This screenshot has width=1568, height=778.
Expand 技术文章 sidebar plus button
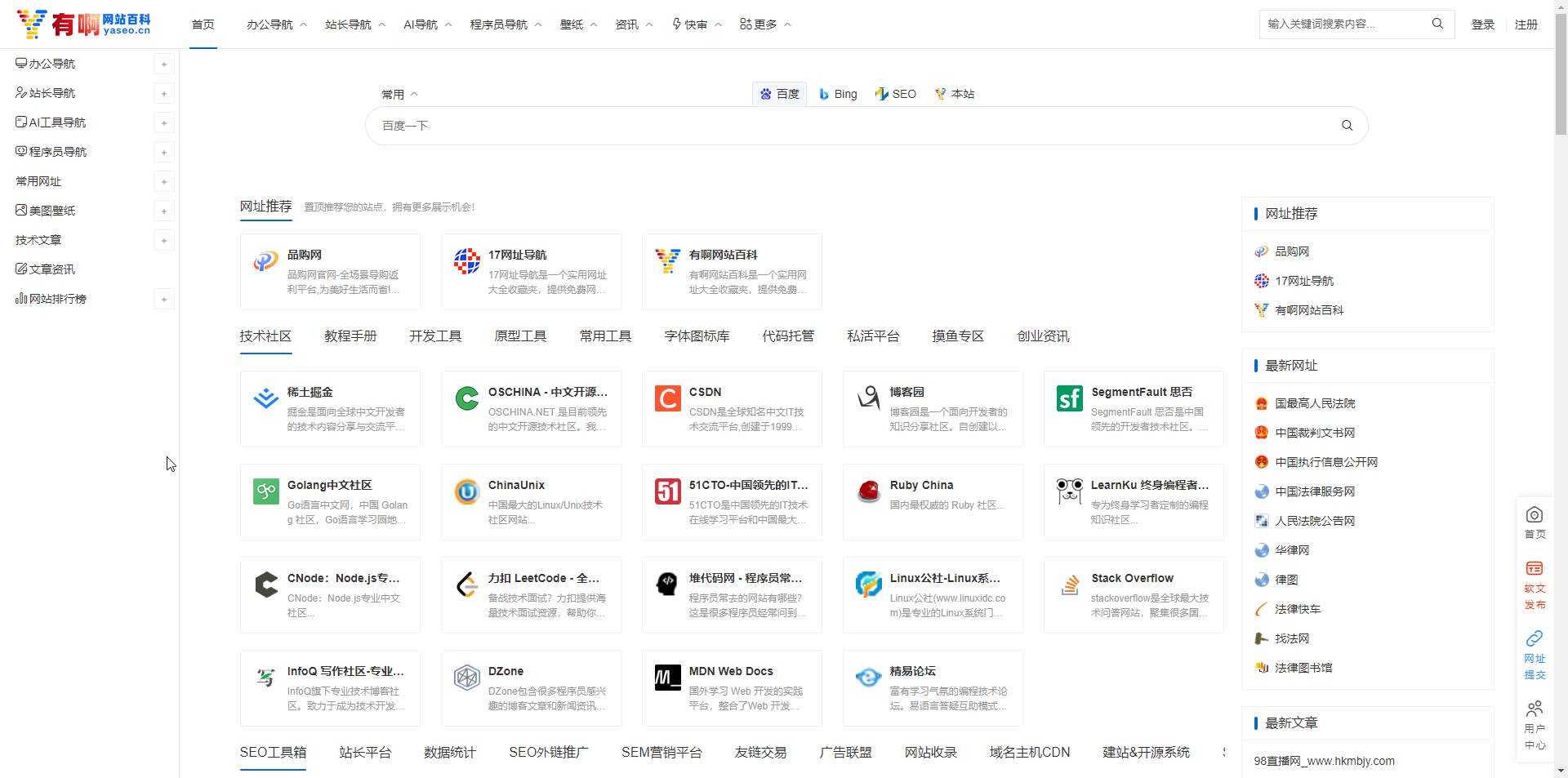click(164, 241)
